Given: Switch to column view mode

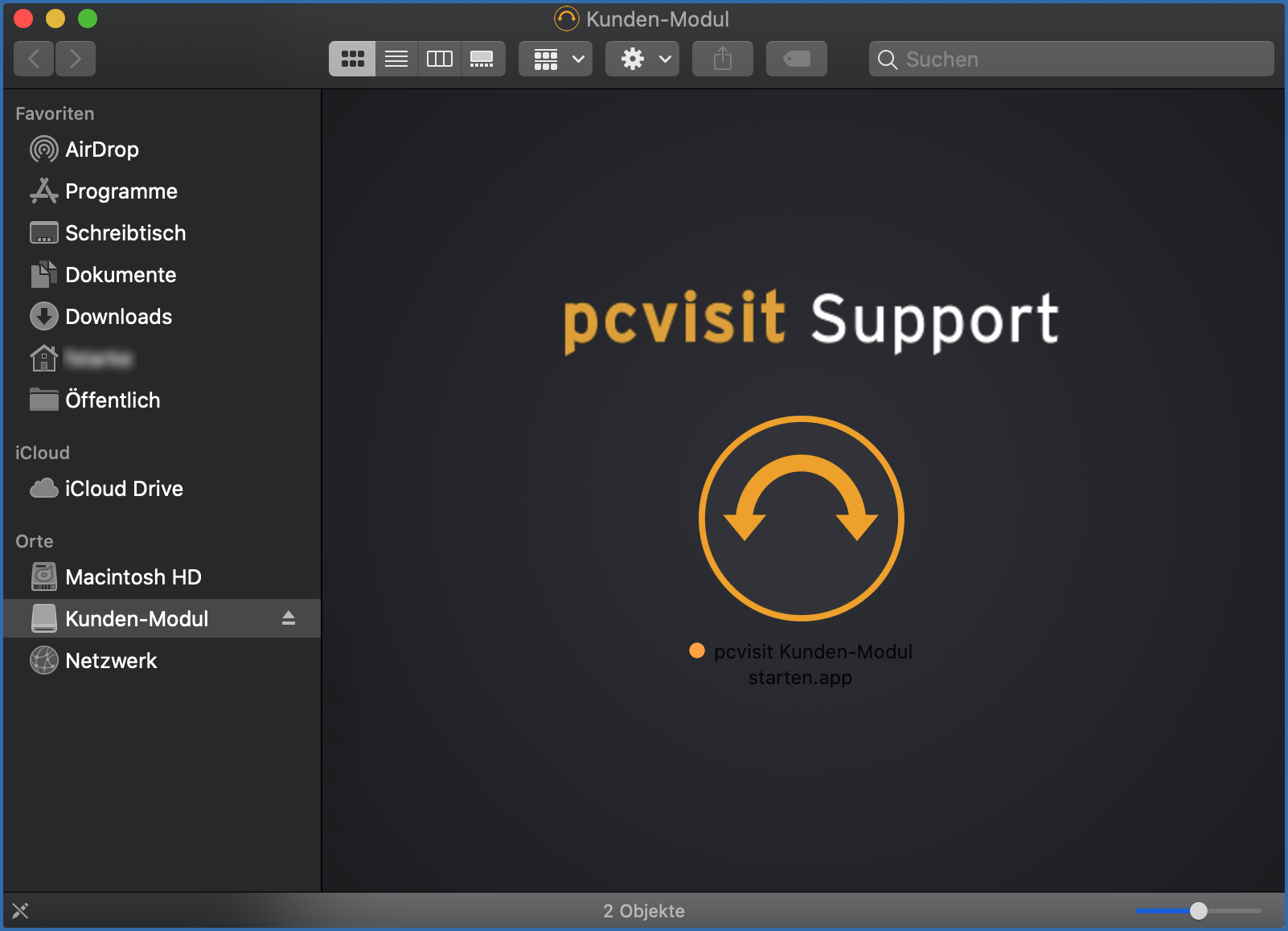Looking at the screenshot, I should (x=439, y=59).
